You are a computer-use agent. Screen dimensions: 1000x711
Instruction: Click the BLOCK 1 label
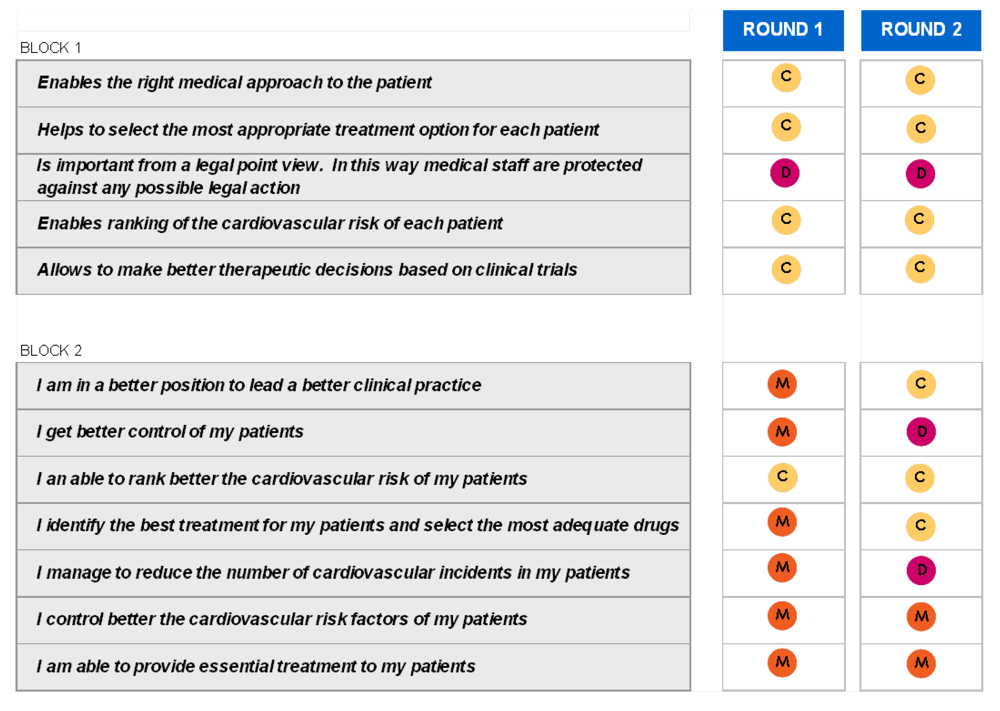tap(51, 48)
